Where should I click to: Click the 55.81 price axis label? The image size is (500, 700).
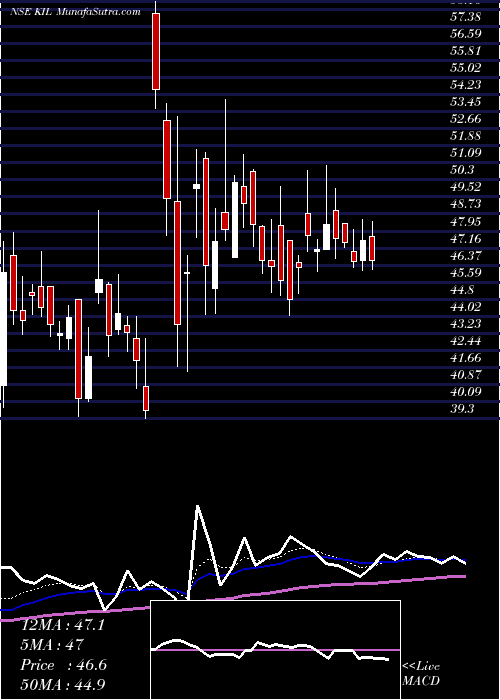[466, 51]
